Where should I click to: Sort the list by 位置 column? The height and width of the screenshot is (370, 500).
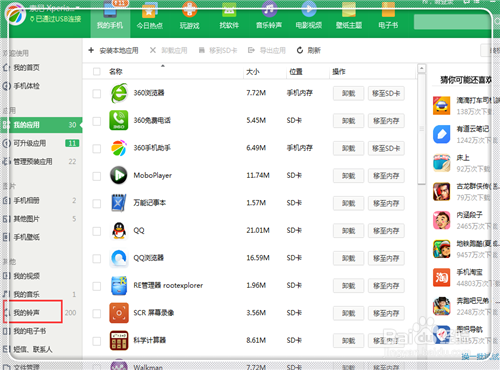pos(296,71)
